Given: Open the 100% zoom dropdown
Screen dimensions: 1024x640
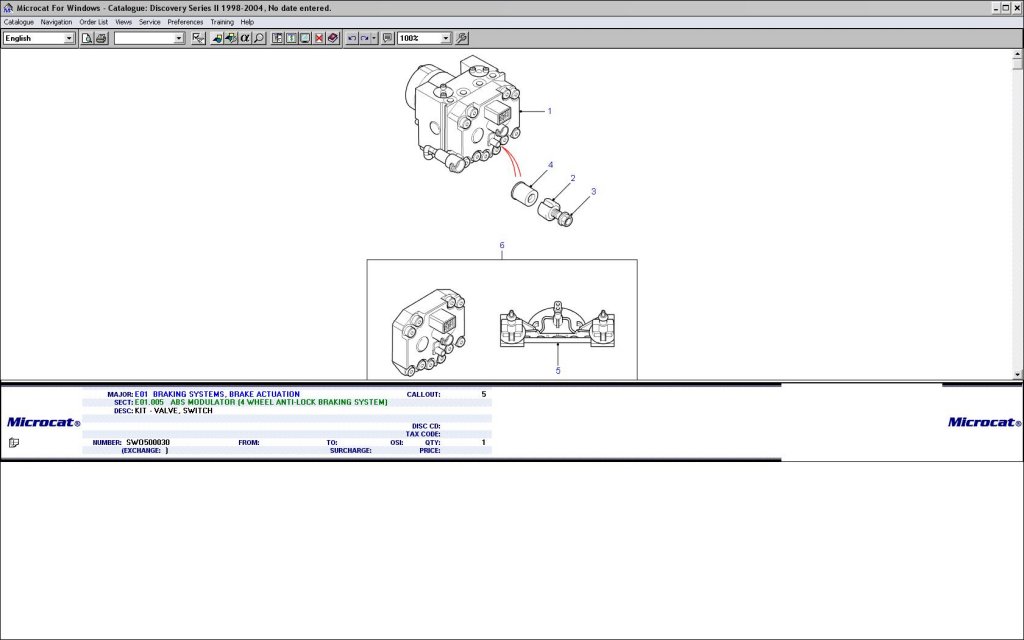Looking at the screenshot, I should pos(445,39).
